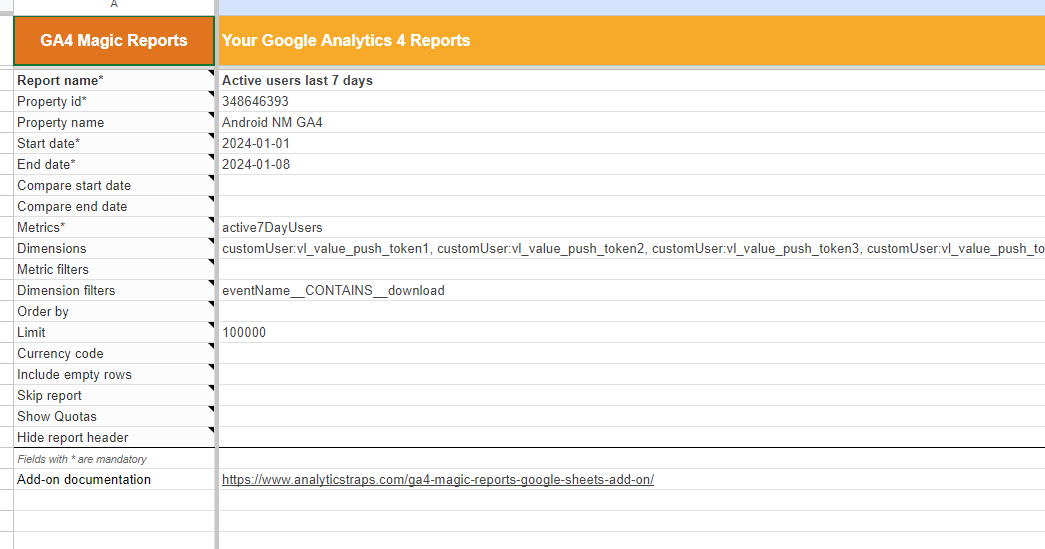This screenshot has width=1045, height=549.
Task: Click the Dimension filters label cell
Action: 114,290
